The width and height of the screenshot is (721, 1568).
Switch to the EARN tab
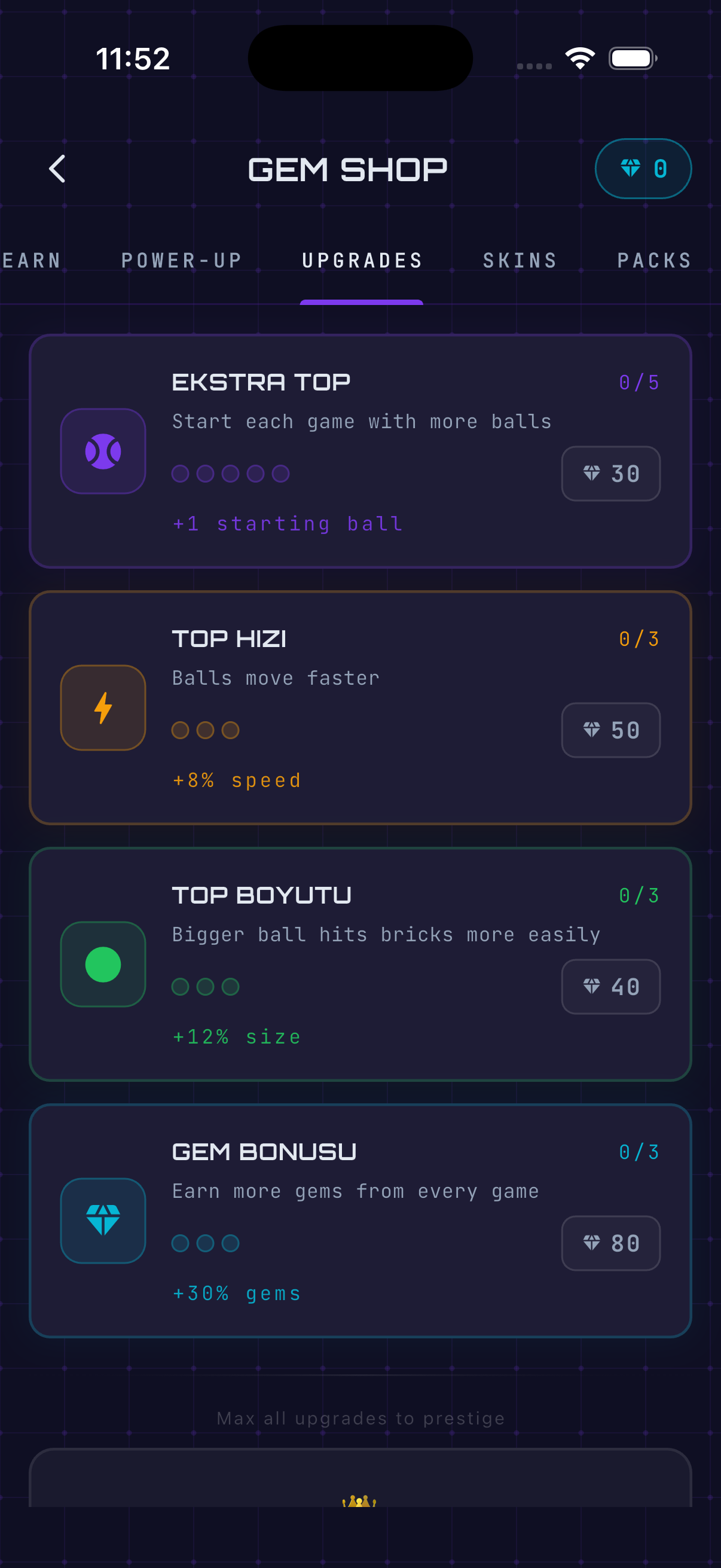[x=32, y=261]
